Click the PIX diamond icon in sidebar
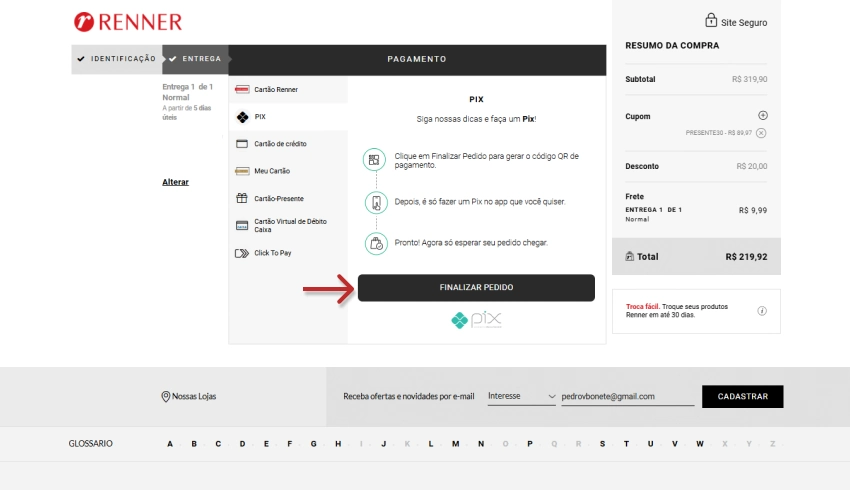The image size is (850, 490). point(242,117)
